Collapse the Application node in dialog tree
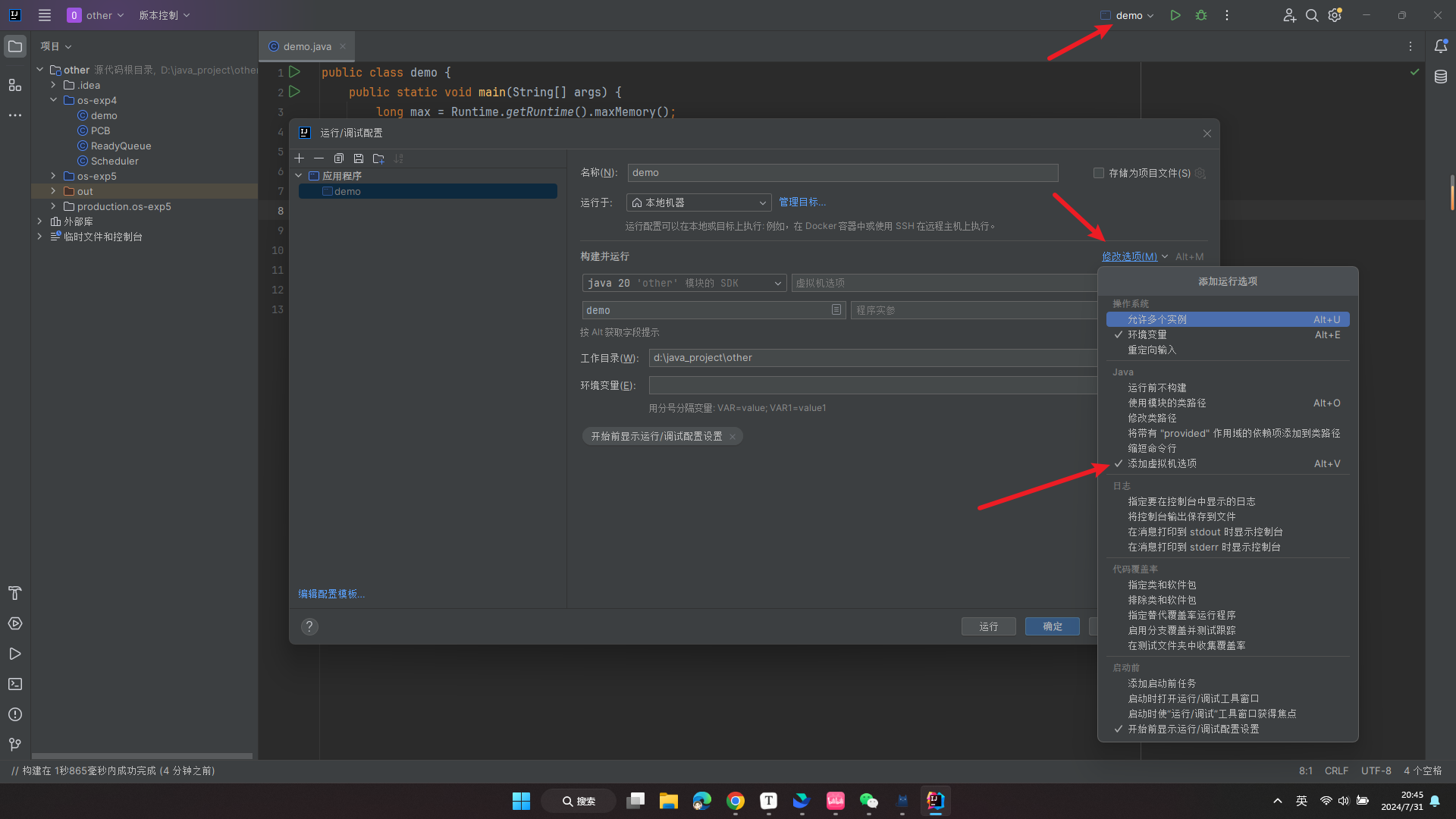 pos(299,175)
